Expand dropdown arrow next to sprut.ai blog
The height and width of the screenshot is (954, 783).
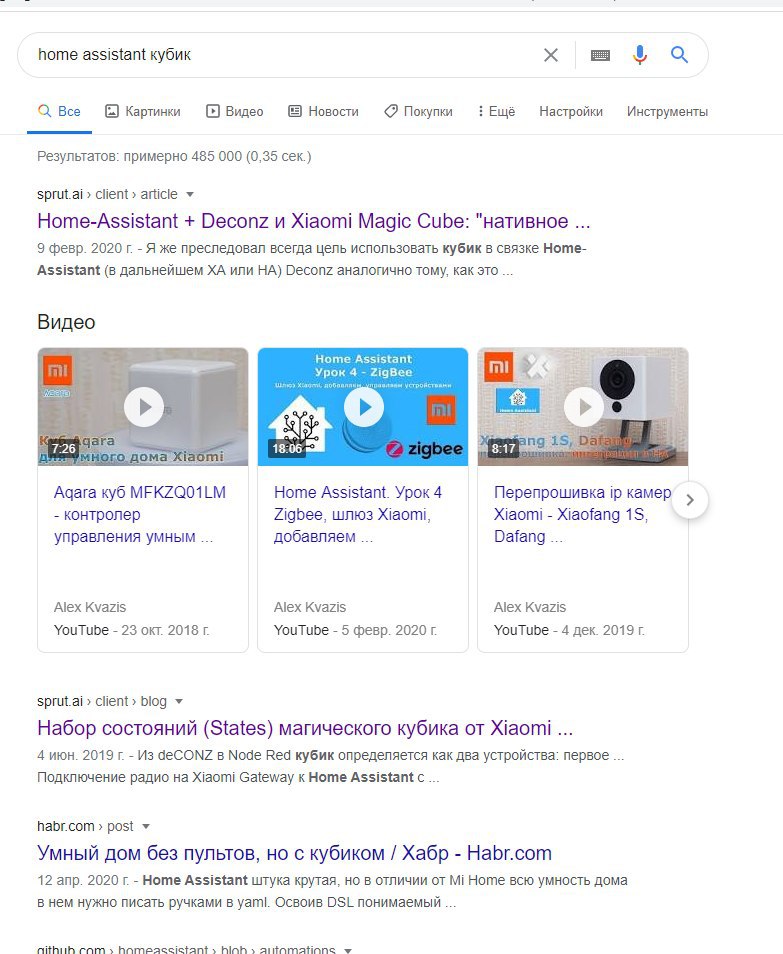(x=179, y=702)
